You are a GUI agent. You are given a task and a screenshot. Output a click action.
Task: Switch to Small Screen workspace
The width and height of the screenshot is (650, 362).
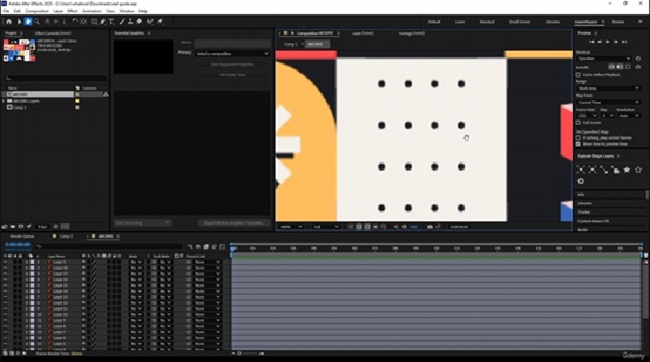coord(519,22)
